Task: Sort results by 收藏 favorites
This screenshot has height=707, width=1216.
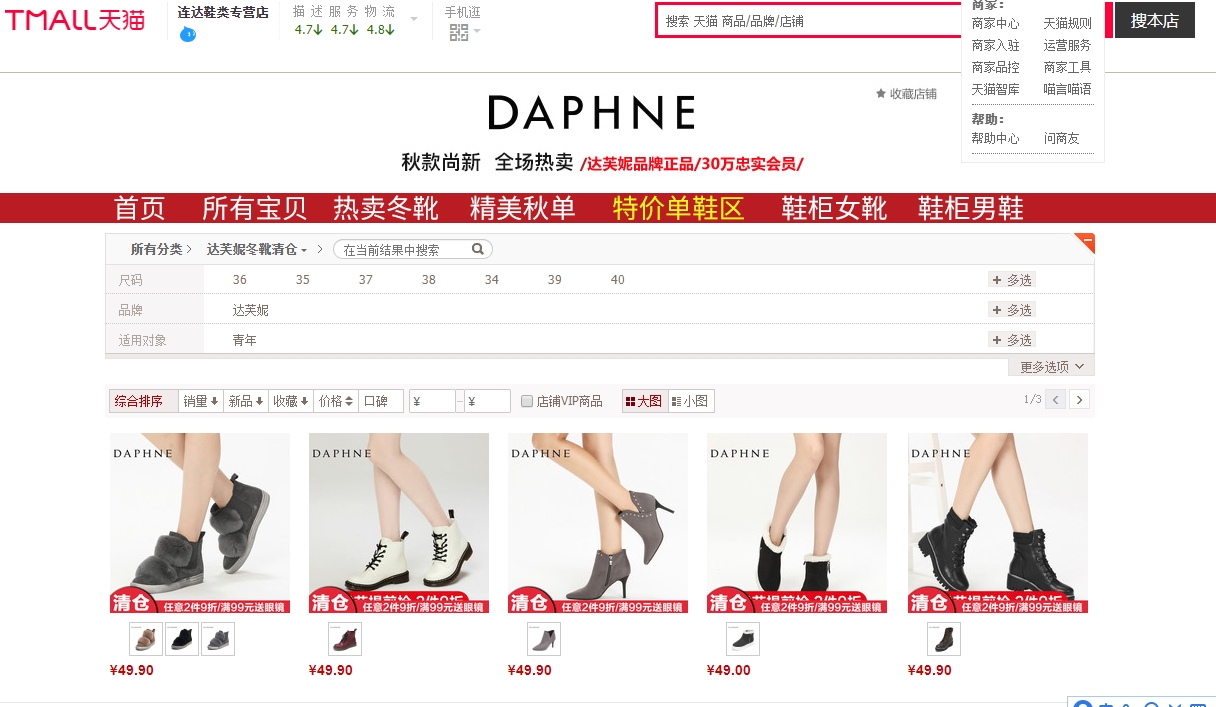Action: tap(291, 401)
